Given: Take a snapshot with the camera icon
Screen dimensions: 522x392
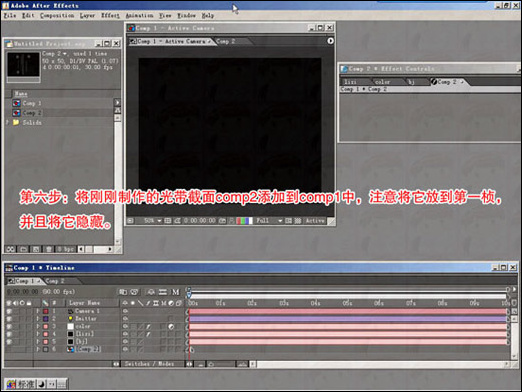Looking at the screenshot, I should click(222, 221).
